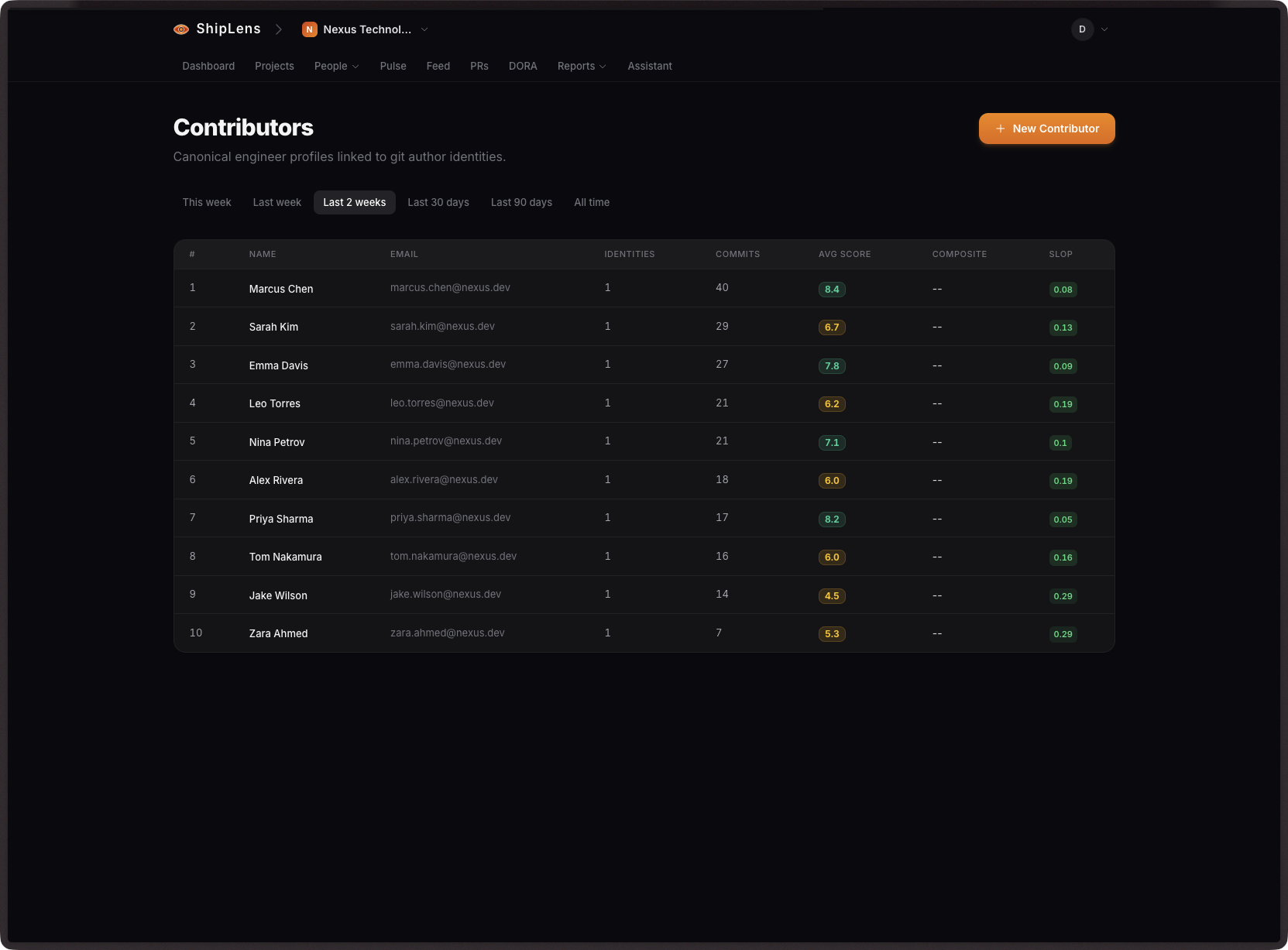Screen dimensions: 1288x950
Task: Select the All time filter
Action: pyautogui.click(x=592, y=202)
